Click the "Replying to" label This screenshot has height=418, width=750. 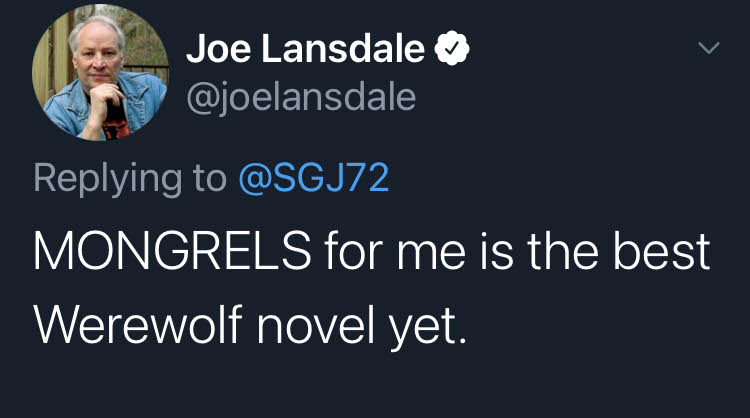[130, 179]
